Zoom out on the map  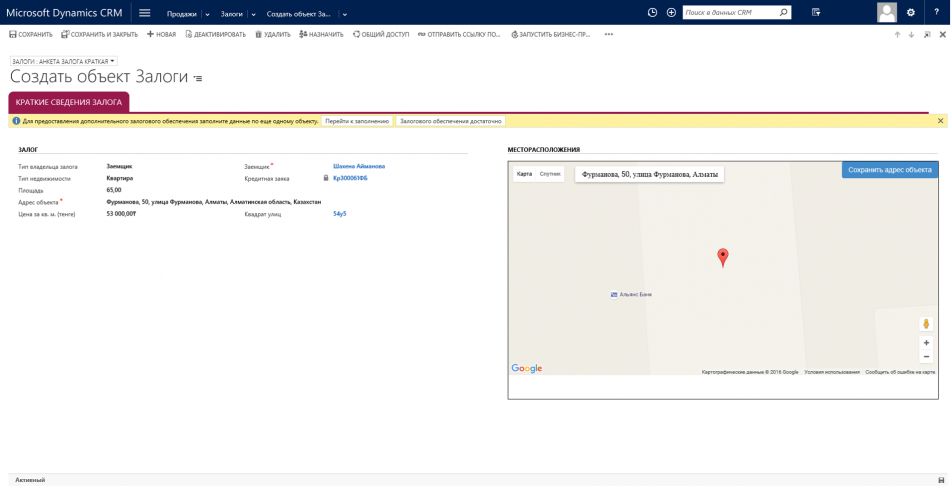926,357
